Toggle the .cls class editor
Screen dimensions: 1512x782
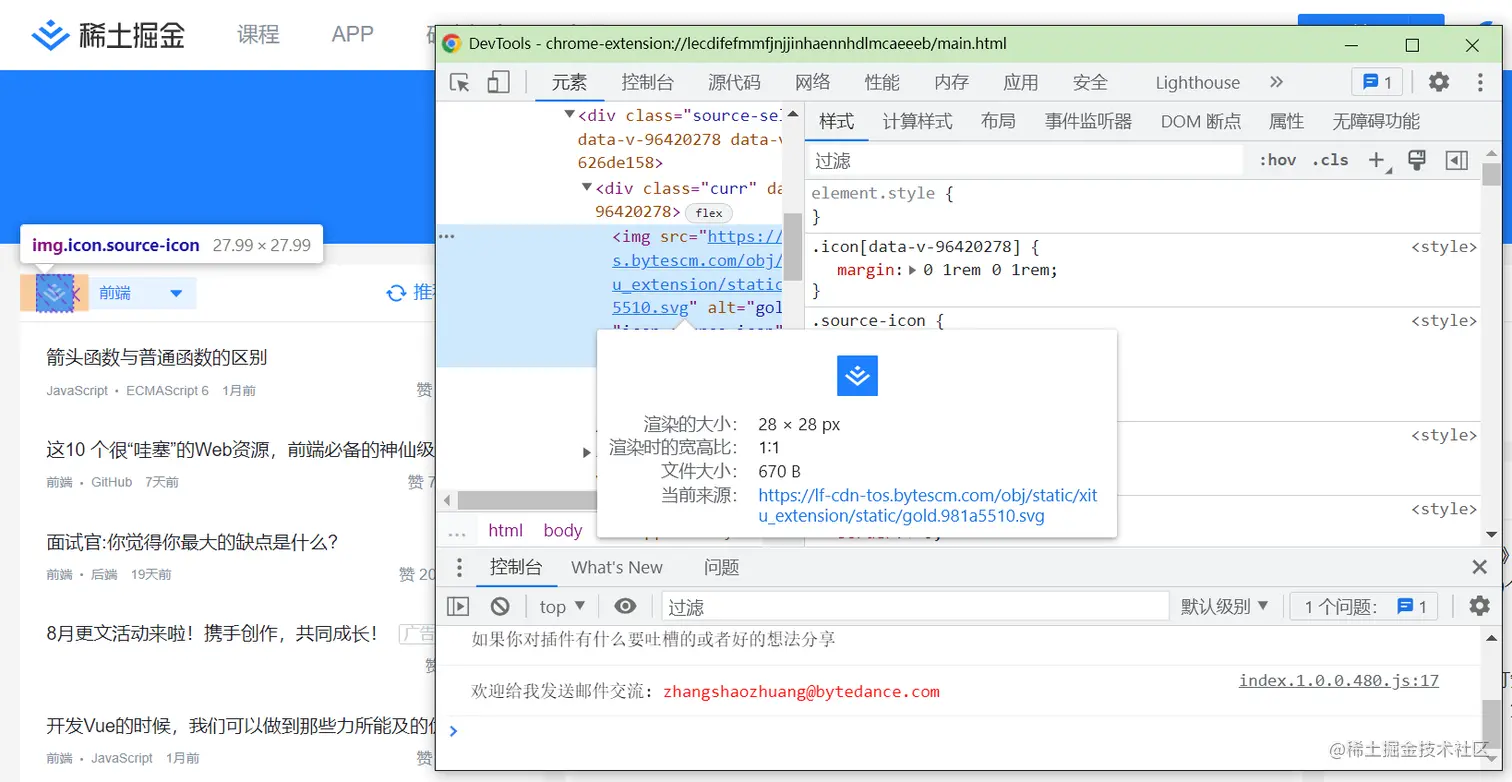point(1330,160)
